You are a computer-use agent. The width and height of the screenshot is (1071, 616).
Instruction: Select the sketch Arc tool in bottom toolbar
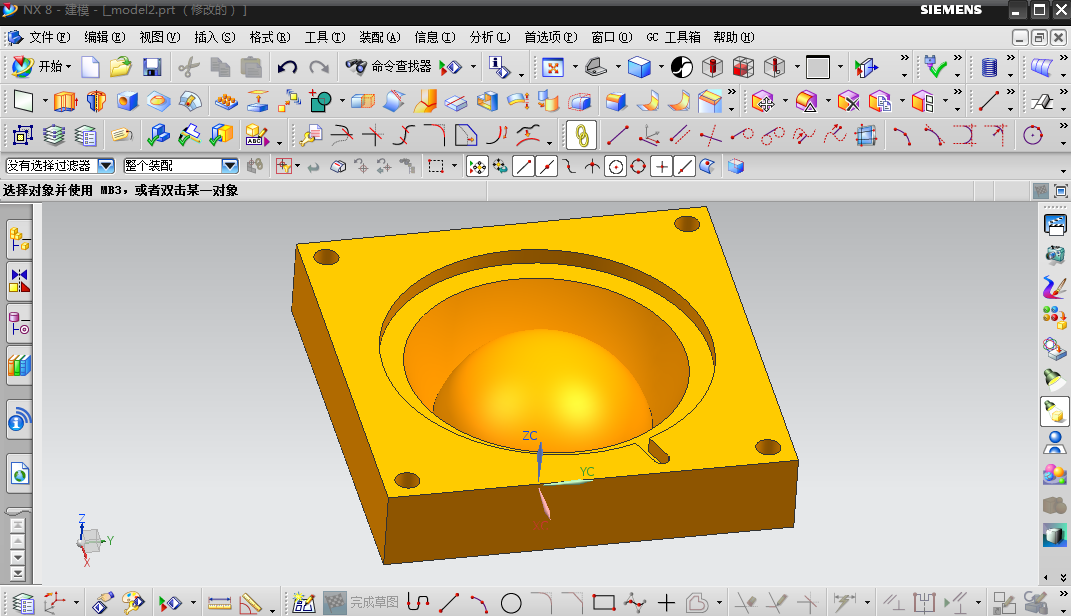tap(479, 603)
